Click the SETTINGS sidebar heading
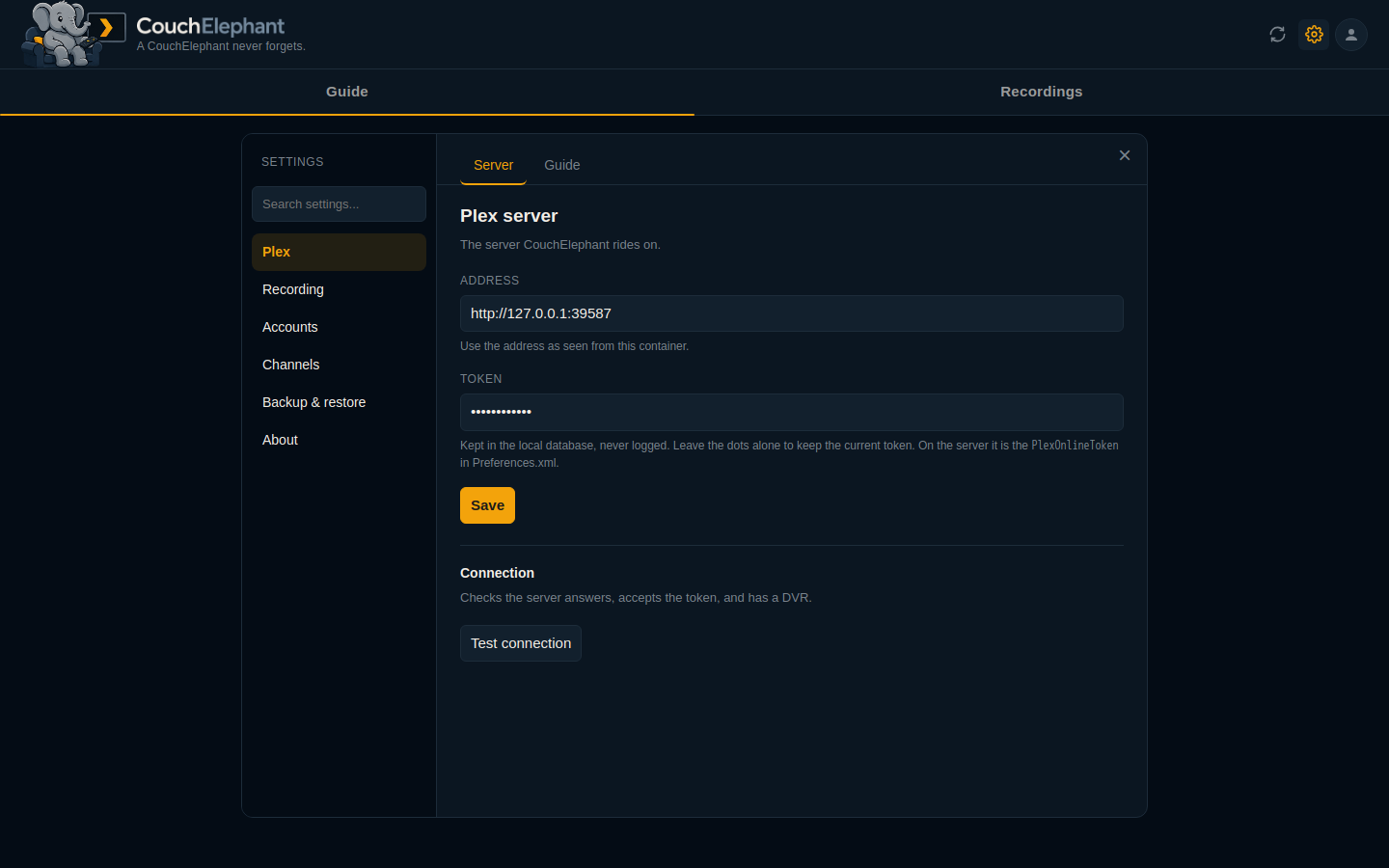The image size is (1389, 868). pyautogui.click(x=292, y=162)
